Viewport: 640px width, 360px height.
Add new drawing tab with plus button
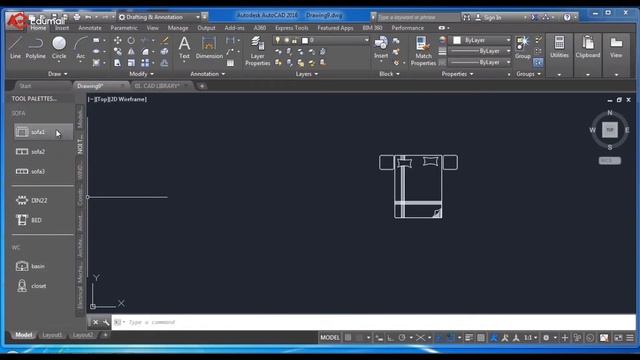click(202, 86)
